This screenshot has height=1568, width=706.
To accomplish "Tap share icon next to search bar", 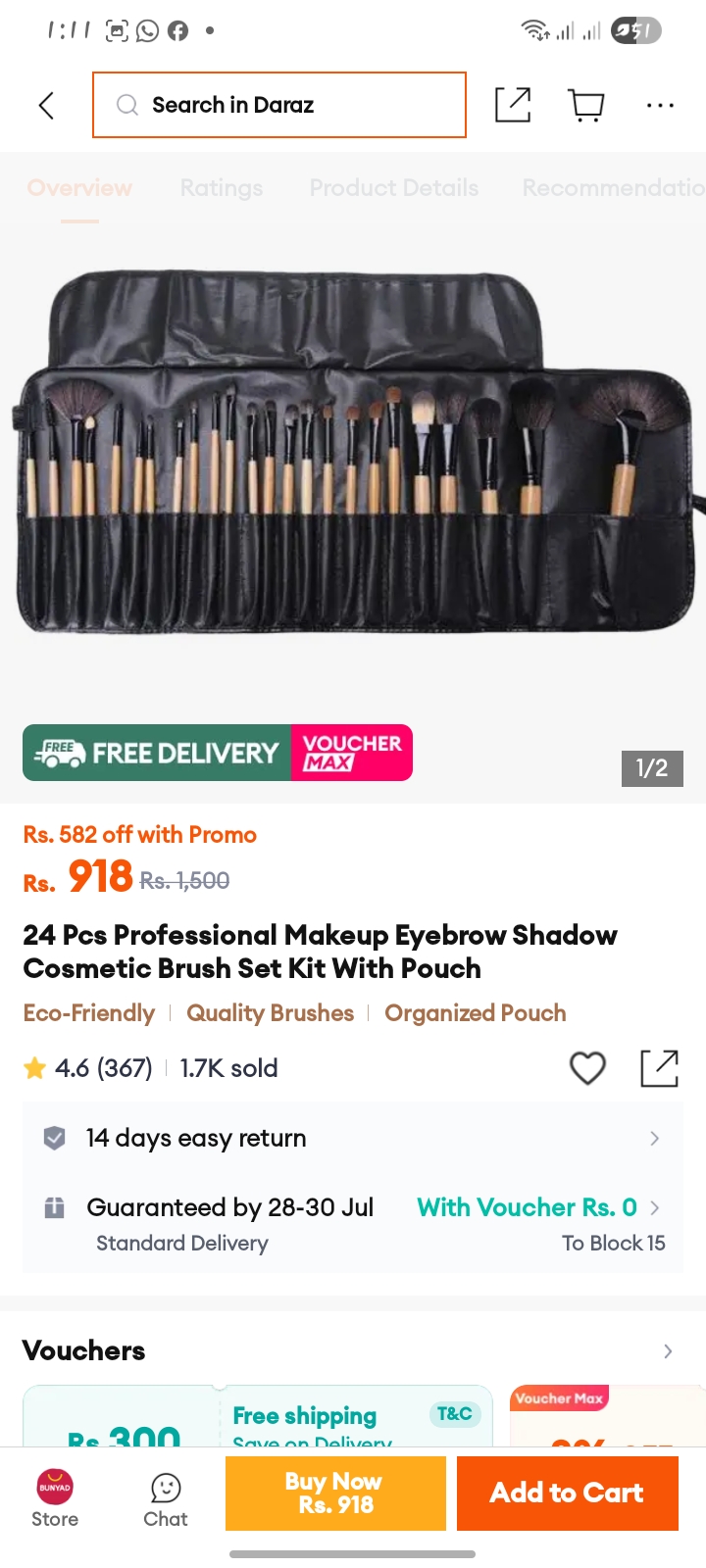I will coord(513,105).
